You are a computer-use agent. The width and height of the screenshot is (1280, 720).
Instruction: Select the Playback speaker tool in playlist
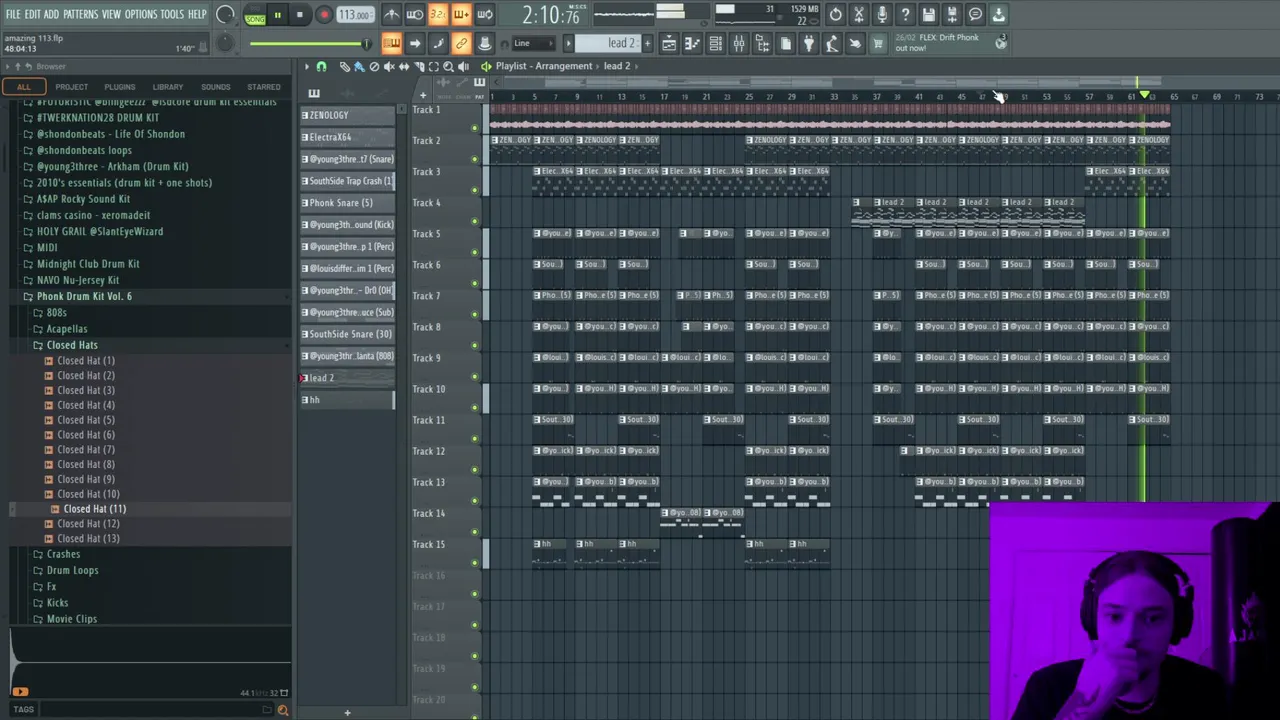pos(463,66)
